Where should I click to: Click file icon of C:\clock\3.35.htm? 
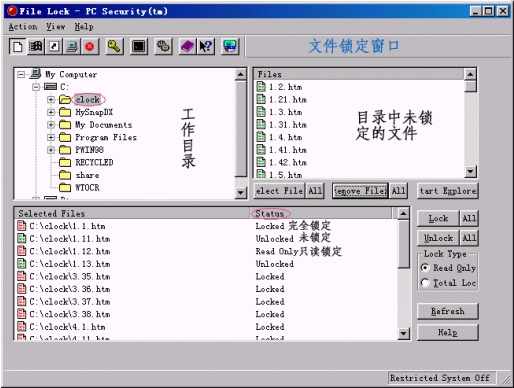pos(22,277)
